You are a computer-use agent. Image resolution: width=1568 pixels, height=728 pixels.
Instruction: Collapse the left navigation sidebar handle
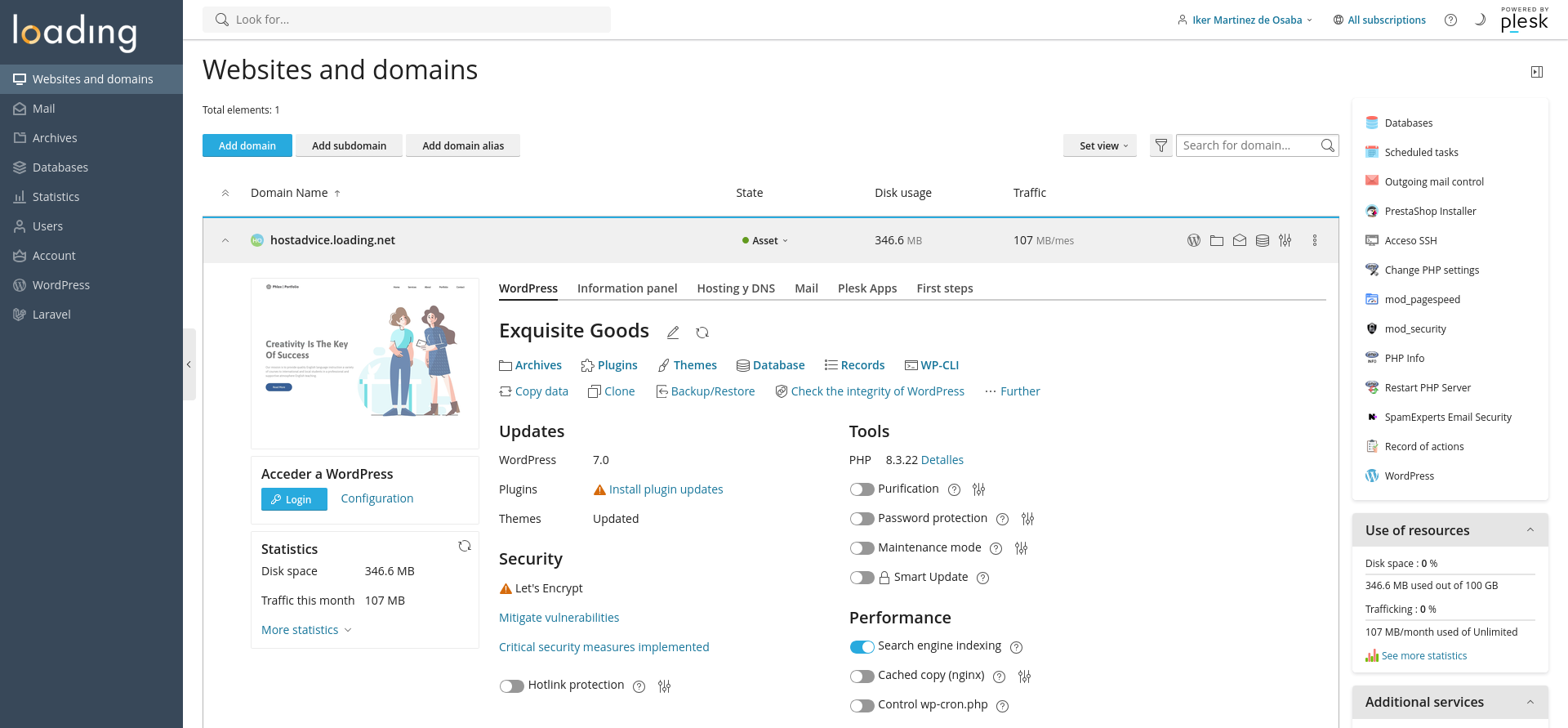(189, 364)
